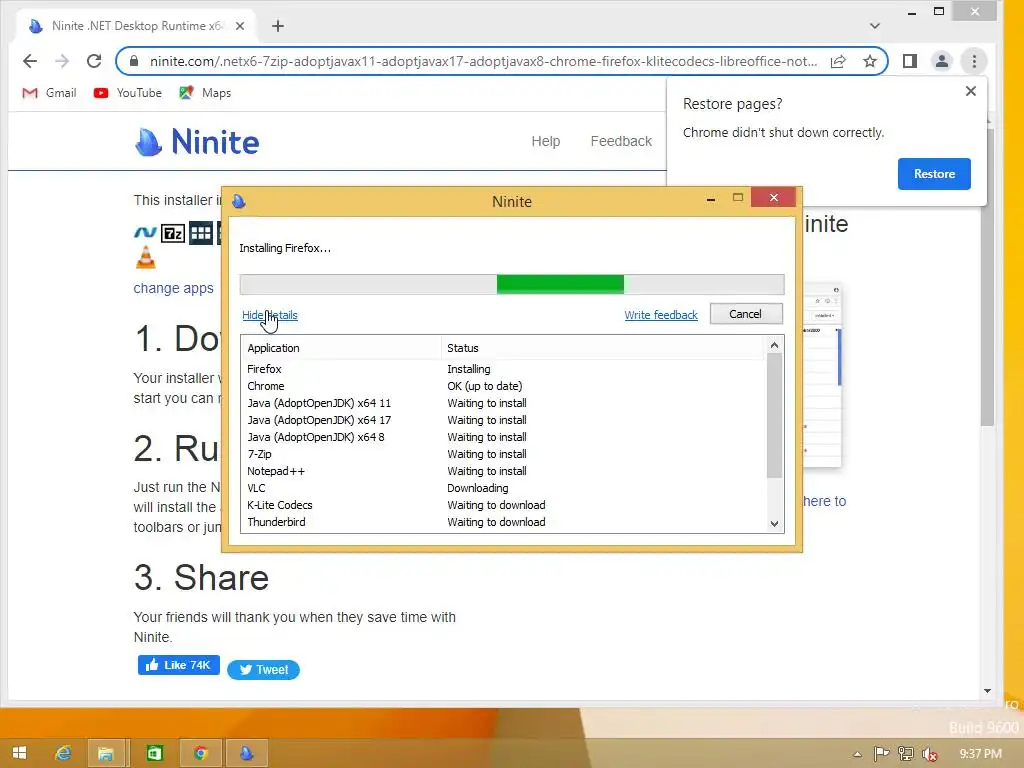This screenshot has height=768, width=1024.
Task: Select the Thunderbird row
Action: [x=503, y=522]
